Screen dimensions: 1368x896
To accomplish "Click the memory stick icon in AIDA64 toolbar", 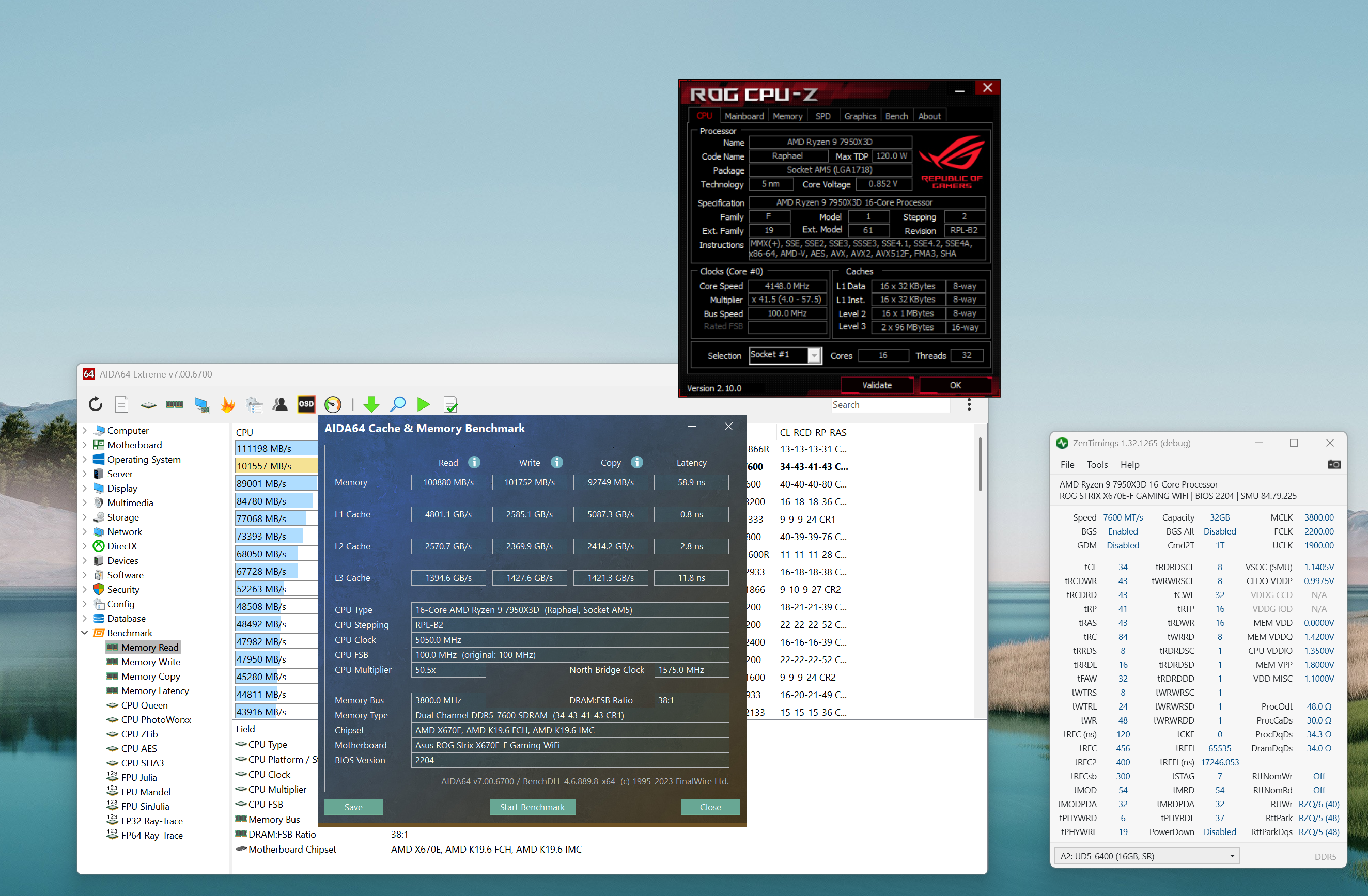I will click(x=175, y=404).
